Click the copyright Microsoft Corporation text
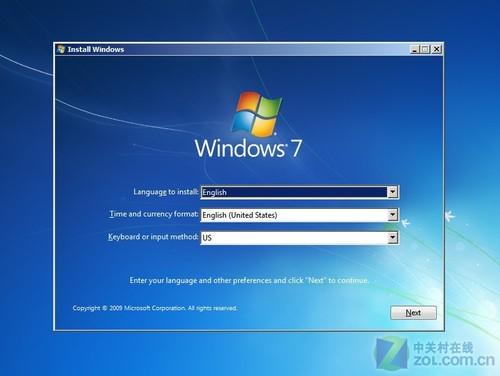 point(155,308)
